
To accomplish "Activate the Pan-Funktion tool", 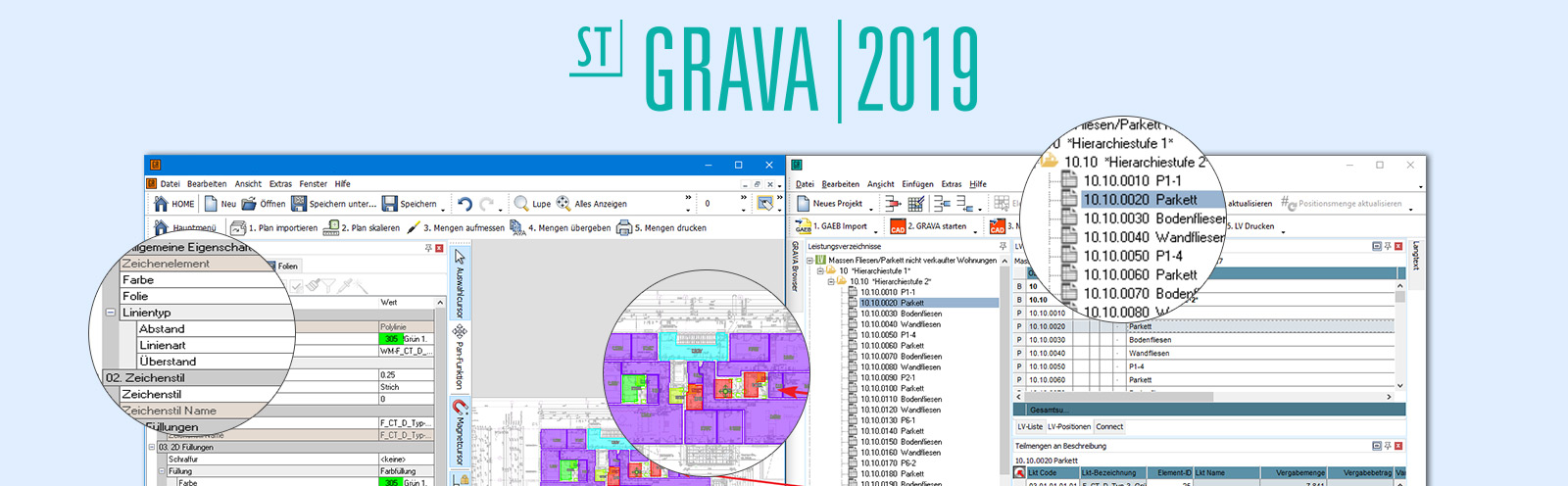I will [460, 359].
